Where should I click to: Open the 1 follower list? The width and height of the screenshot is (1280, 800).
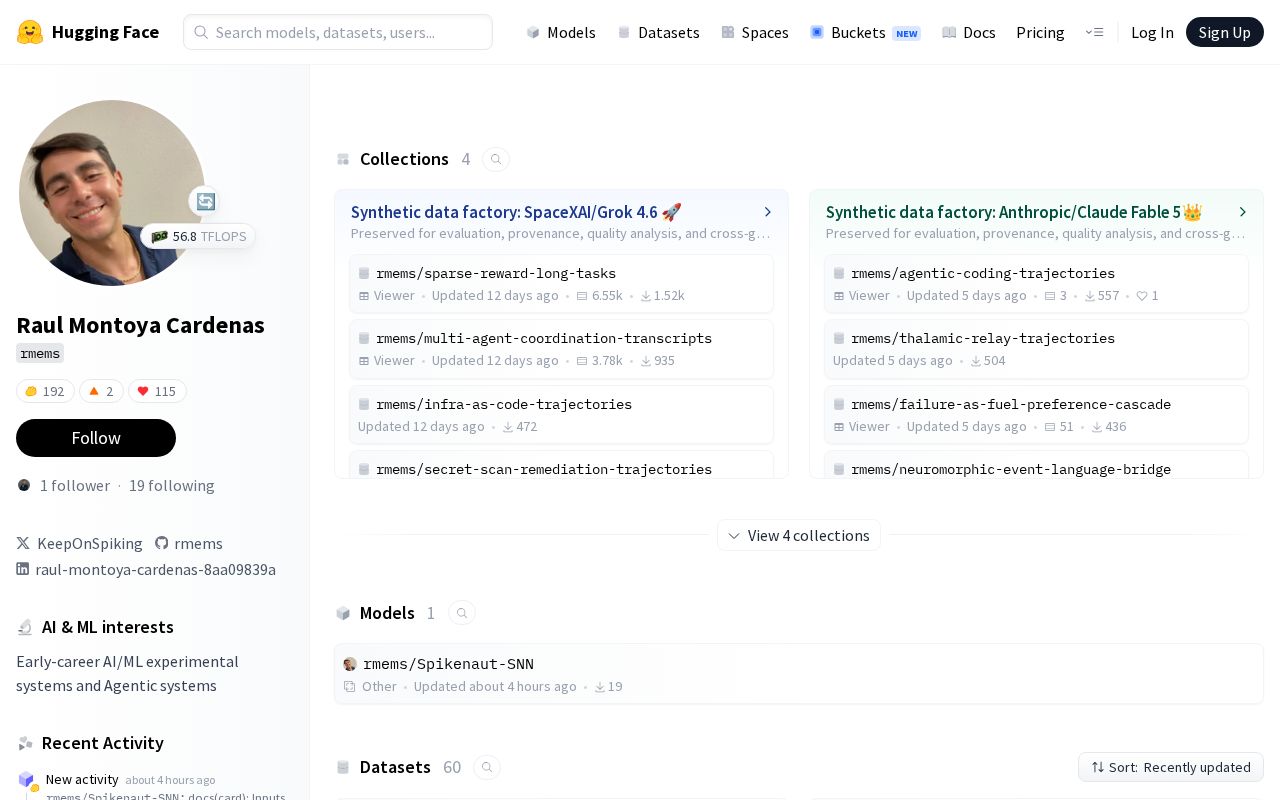(x=75, y=485)
